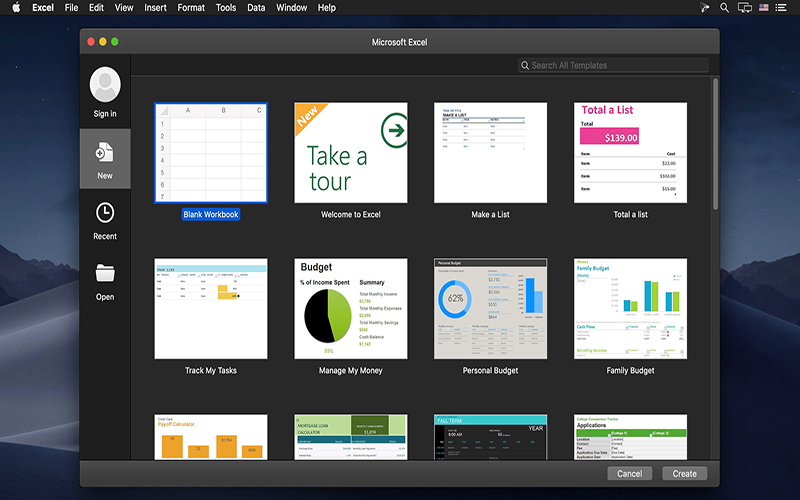Select the Blank Workbook thumbnail
The height and width of the screenshot is (500, 800).
(211, 153)
